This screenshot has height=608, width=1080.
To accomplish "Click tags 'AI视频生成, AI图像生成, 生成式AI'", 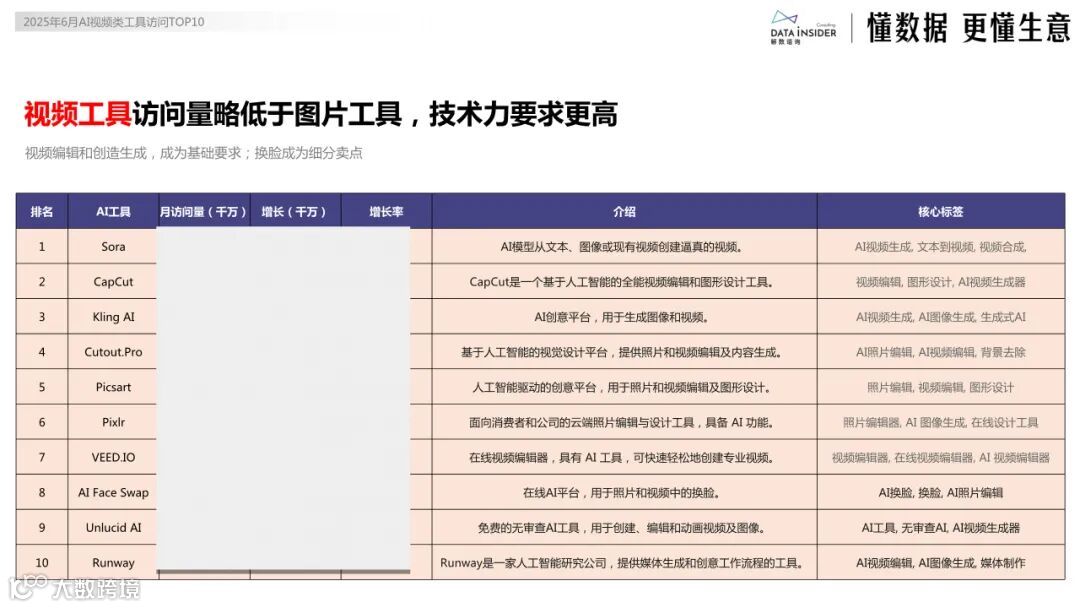I will click(x=941, y=317).
